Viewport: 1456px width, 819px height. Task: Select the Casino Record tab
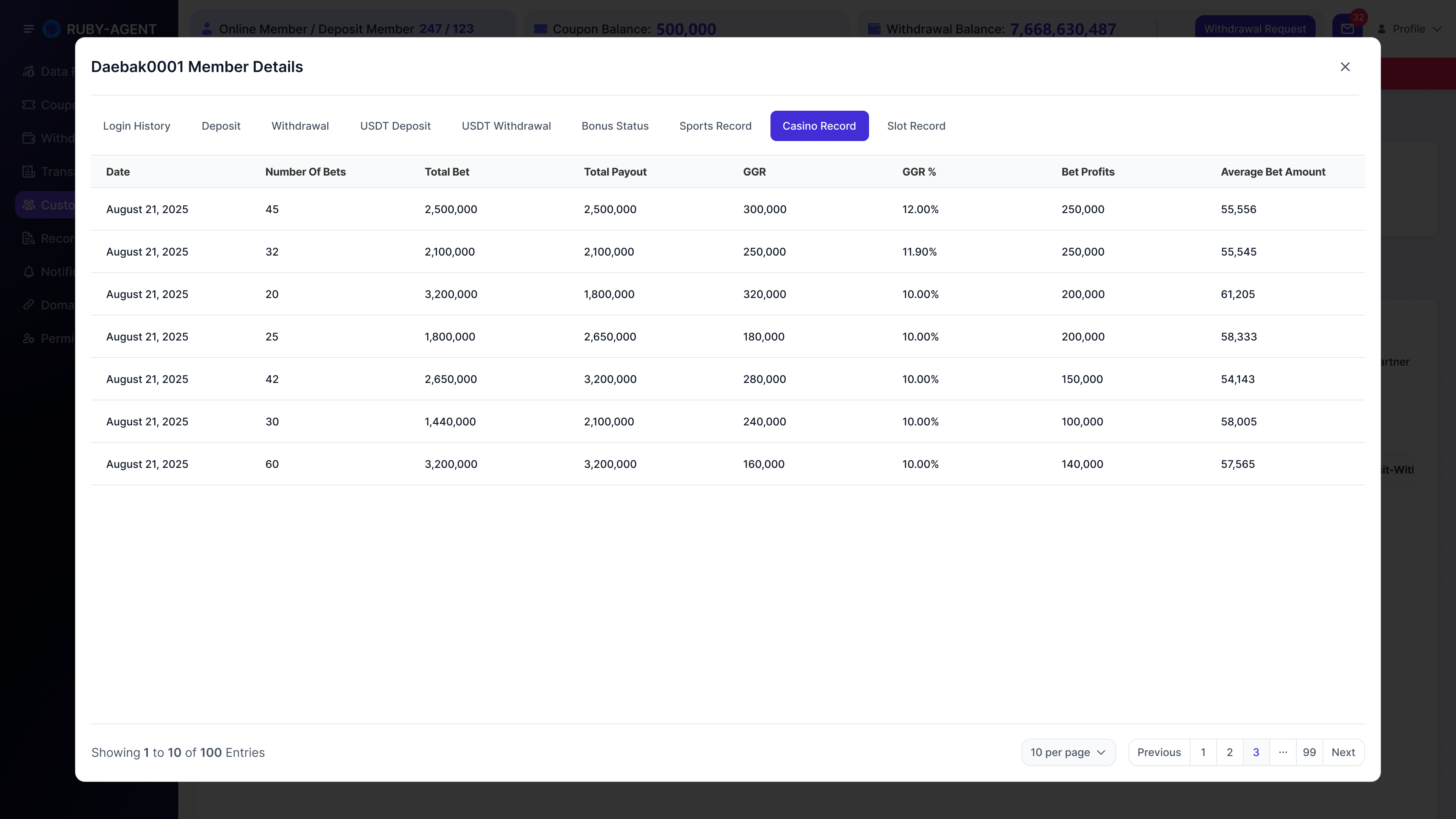(819, 126)
